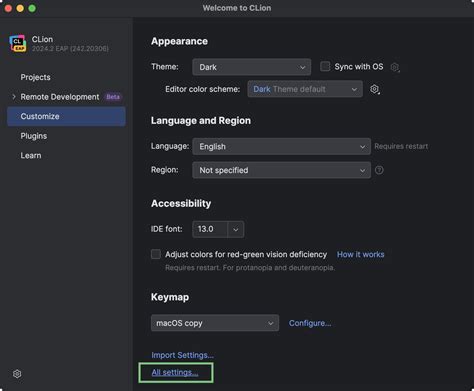The height and width of the screenshot is (391, 474).
Task: Open the All settings... link
Action: click(175, 372)
